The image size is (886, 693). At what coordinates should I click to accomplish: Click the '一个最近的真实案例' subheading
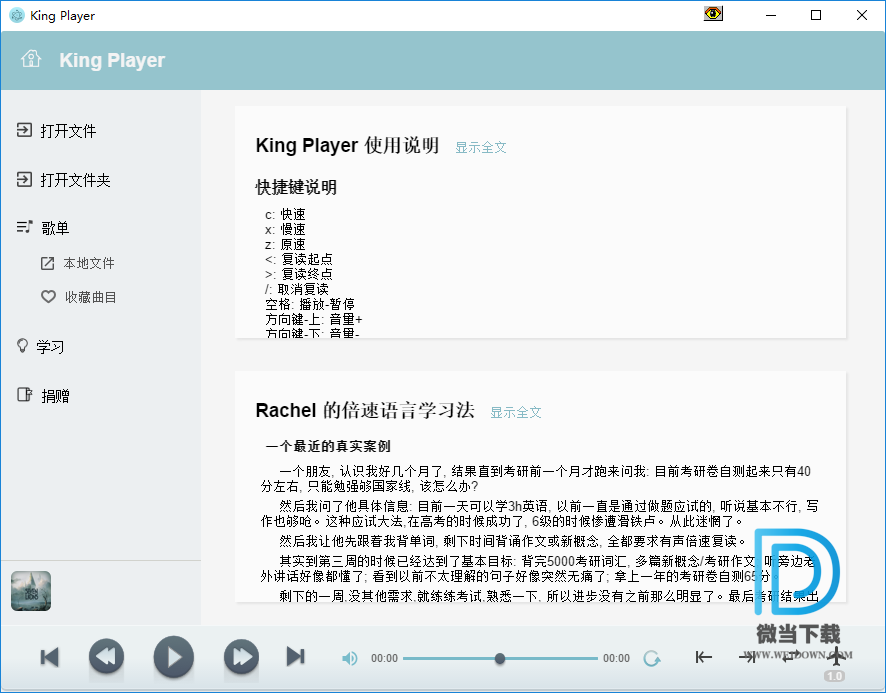coord(328,446)
